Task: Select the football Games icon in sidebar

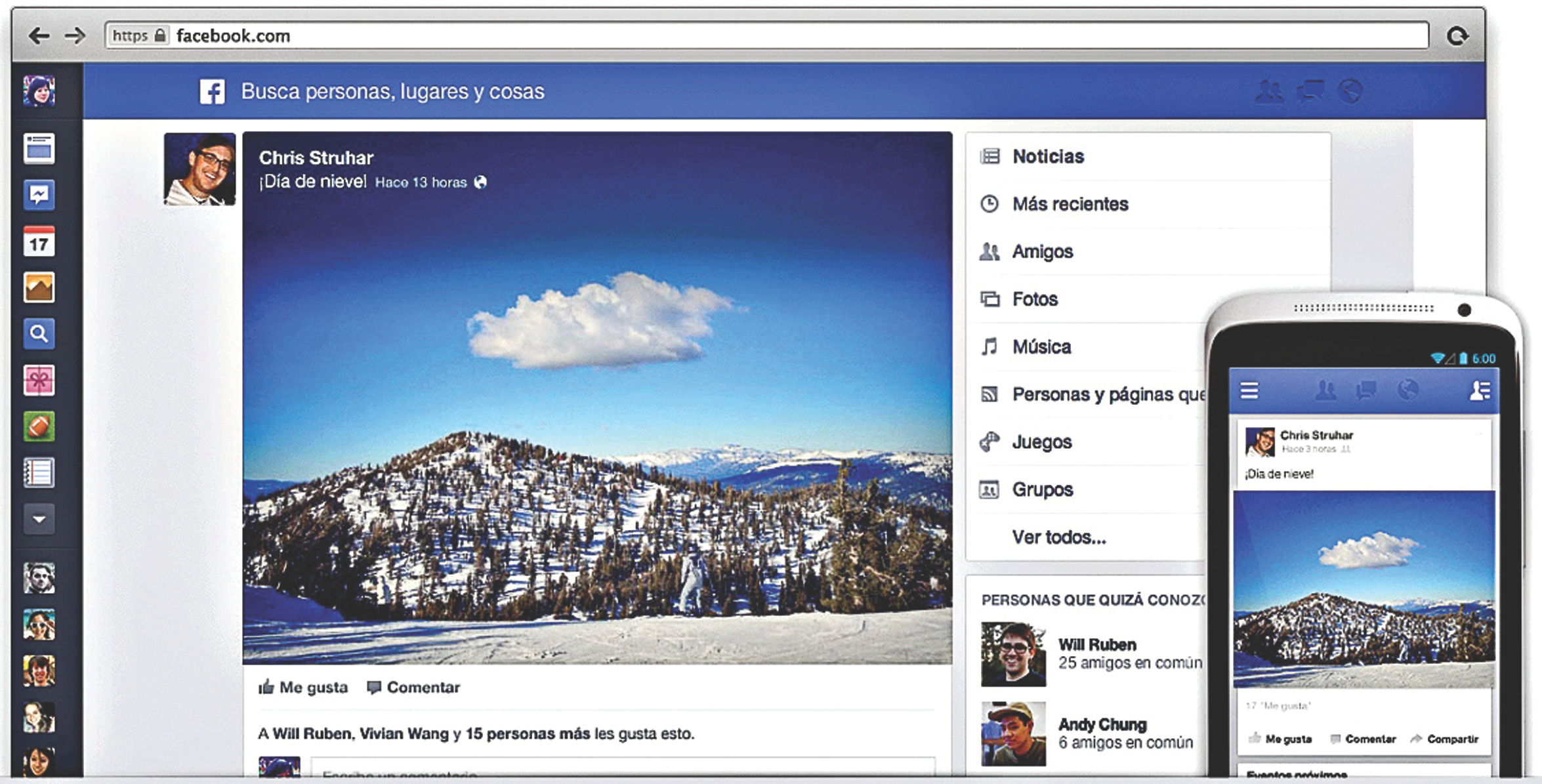Action: (x=39, y=424)
